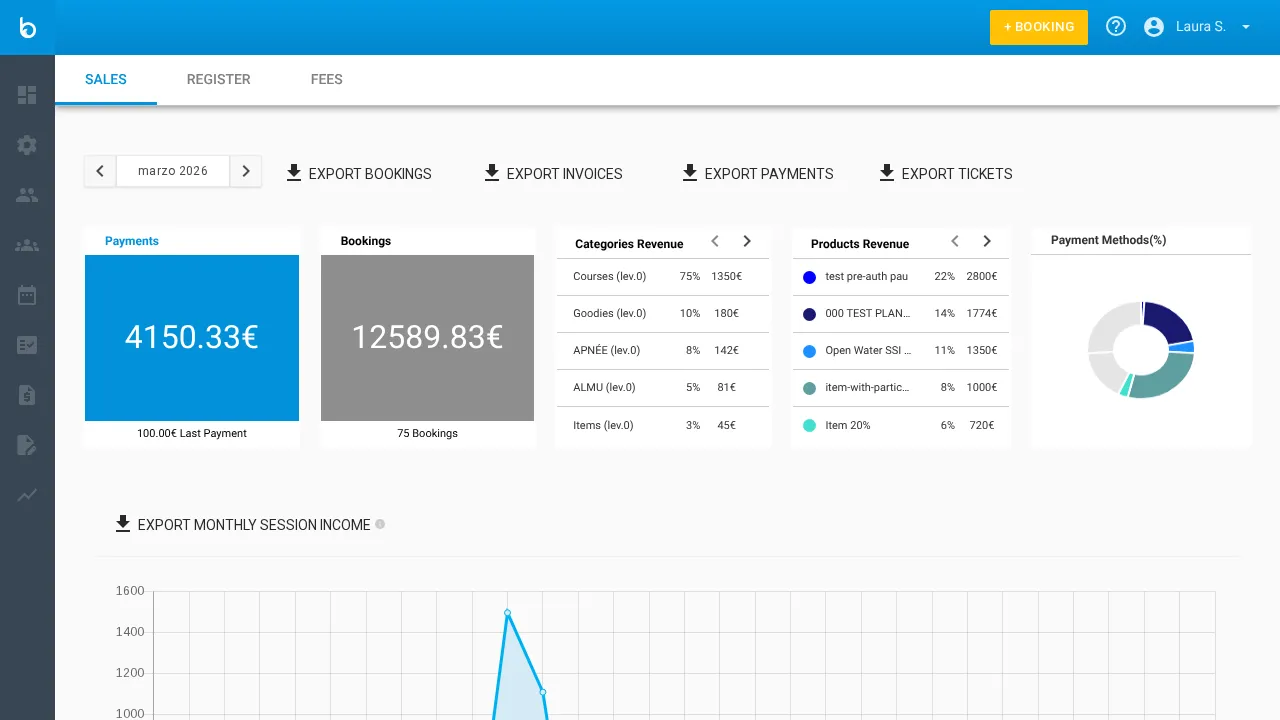Image resolution: width=1280 pixels, height=720 pixels.
Task: Click the user profile avatar icon
Action: pos(1154,26)
